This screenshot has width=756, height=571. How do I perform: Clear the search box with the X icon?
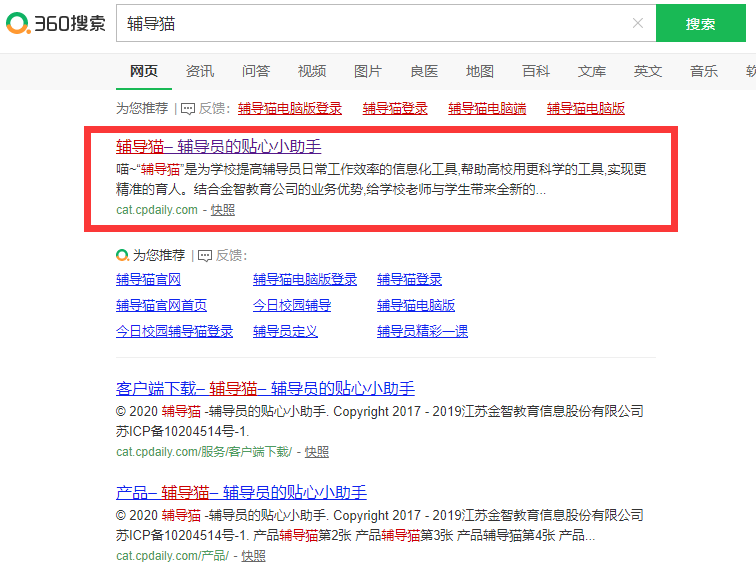pos(637,23)
